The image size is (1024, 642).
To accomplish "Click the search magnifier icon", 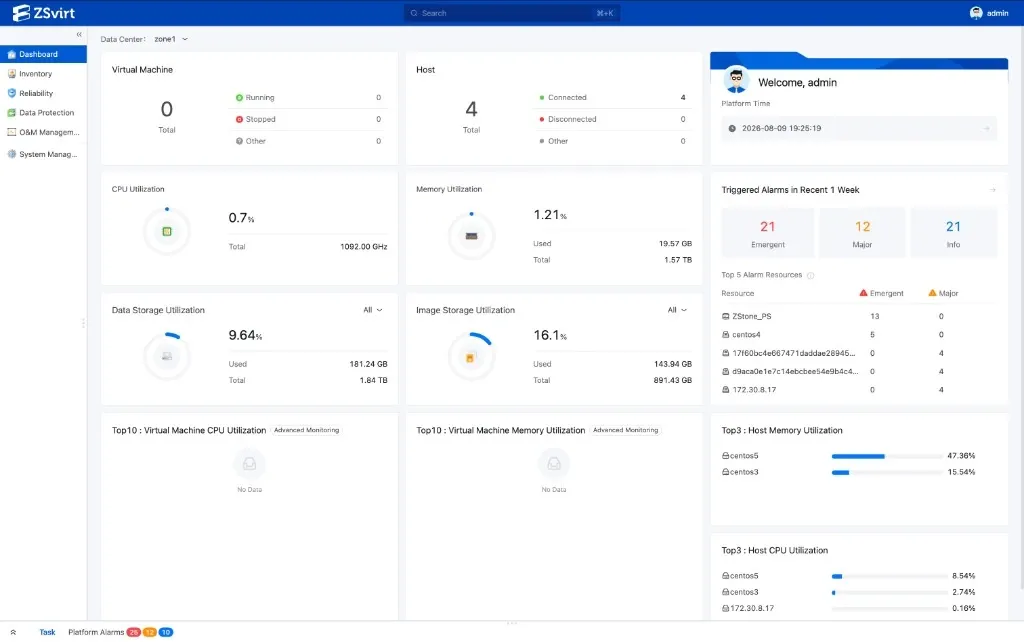I will pos(413,13).
